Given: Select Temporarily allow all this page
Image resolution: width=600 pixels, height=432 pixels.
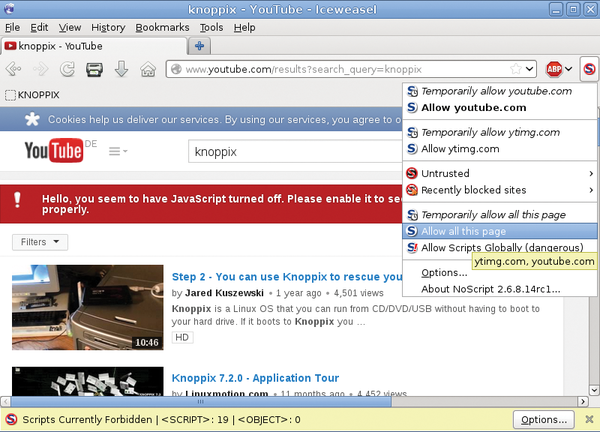Looking at the screenshot, I should pos(500,215).
